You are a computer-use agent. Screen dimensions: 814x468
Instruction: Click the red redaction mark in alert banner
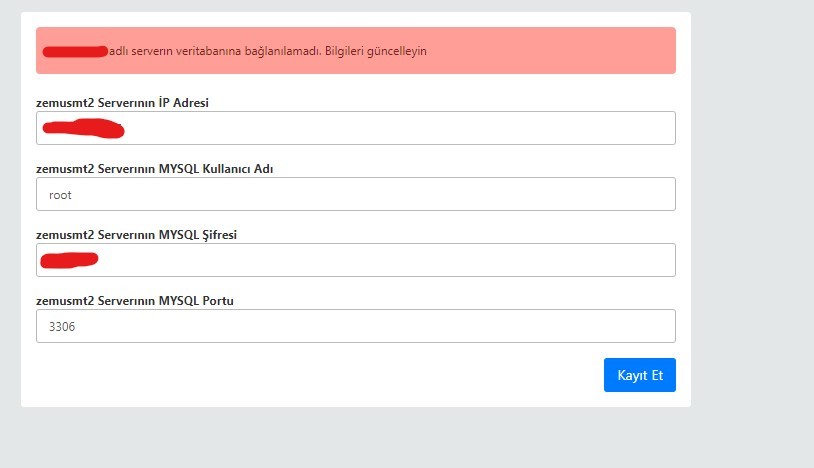coord(75,51)
